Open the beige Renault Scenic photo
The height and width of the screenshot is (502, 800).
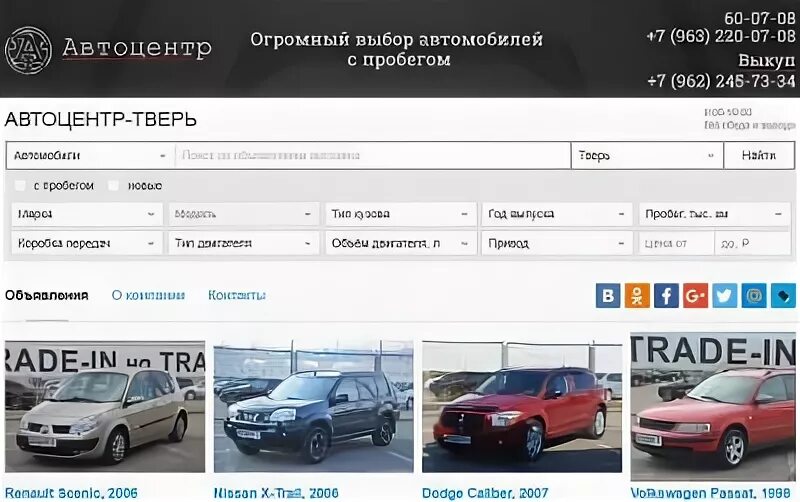tap(105, 407)
